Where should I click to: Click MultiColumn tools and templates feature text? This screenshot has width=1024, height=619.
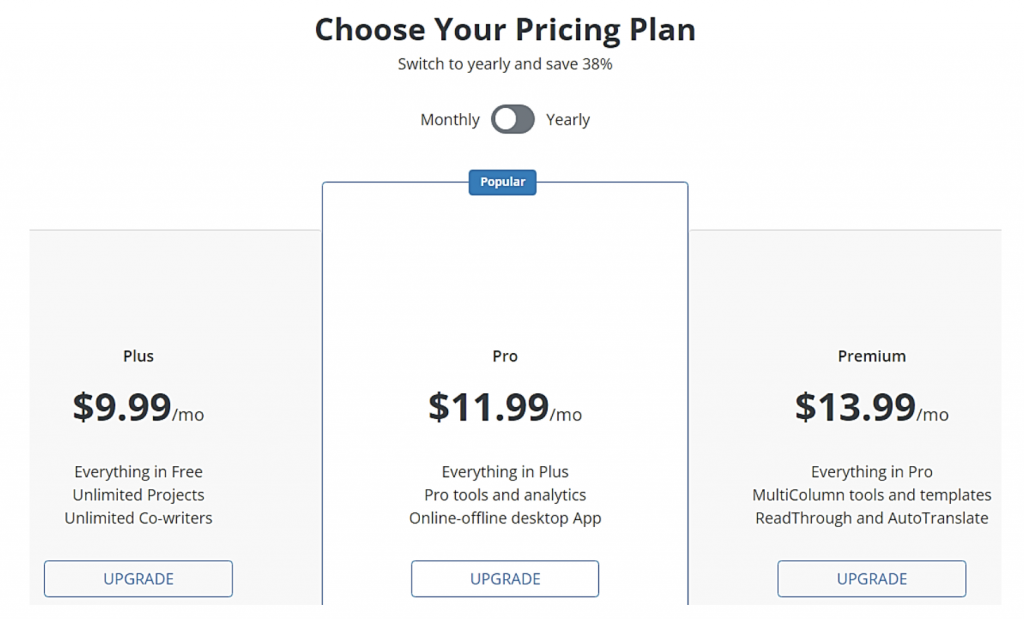point(872,495)
